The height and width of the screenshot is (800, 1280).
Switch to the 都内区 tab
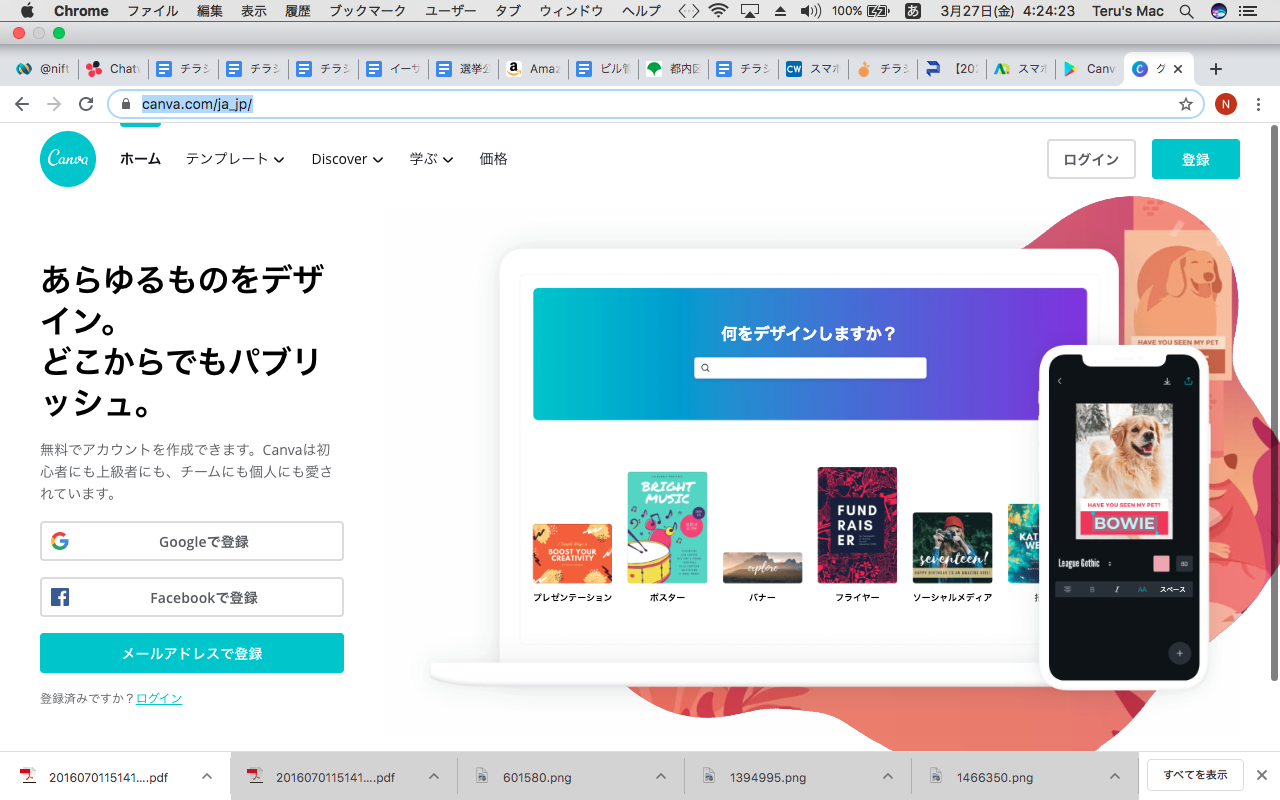coord(673,69)
